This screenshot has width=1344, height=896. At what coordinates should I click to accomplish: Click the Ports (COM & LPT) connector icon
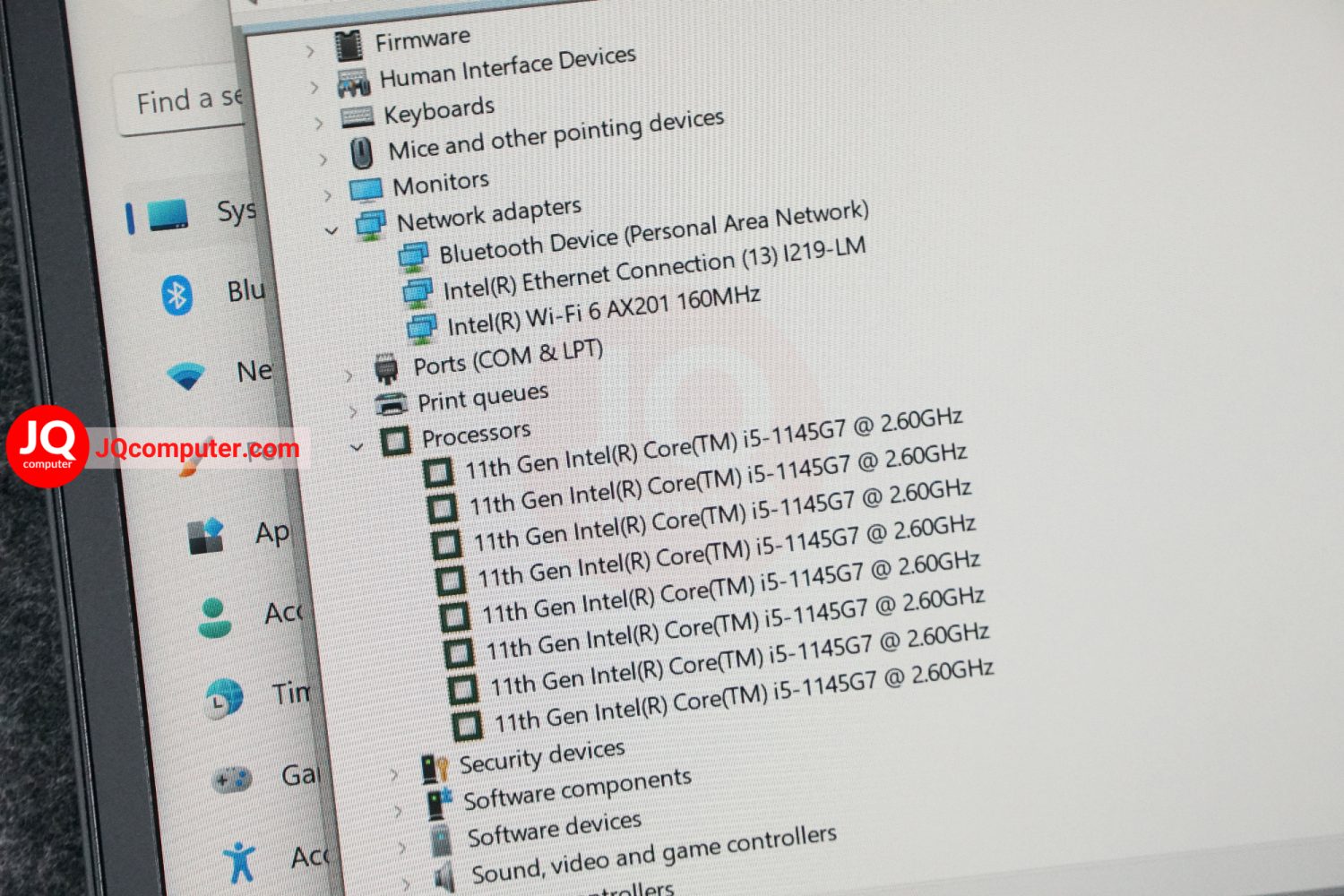[386, 368]
